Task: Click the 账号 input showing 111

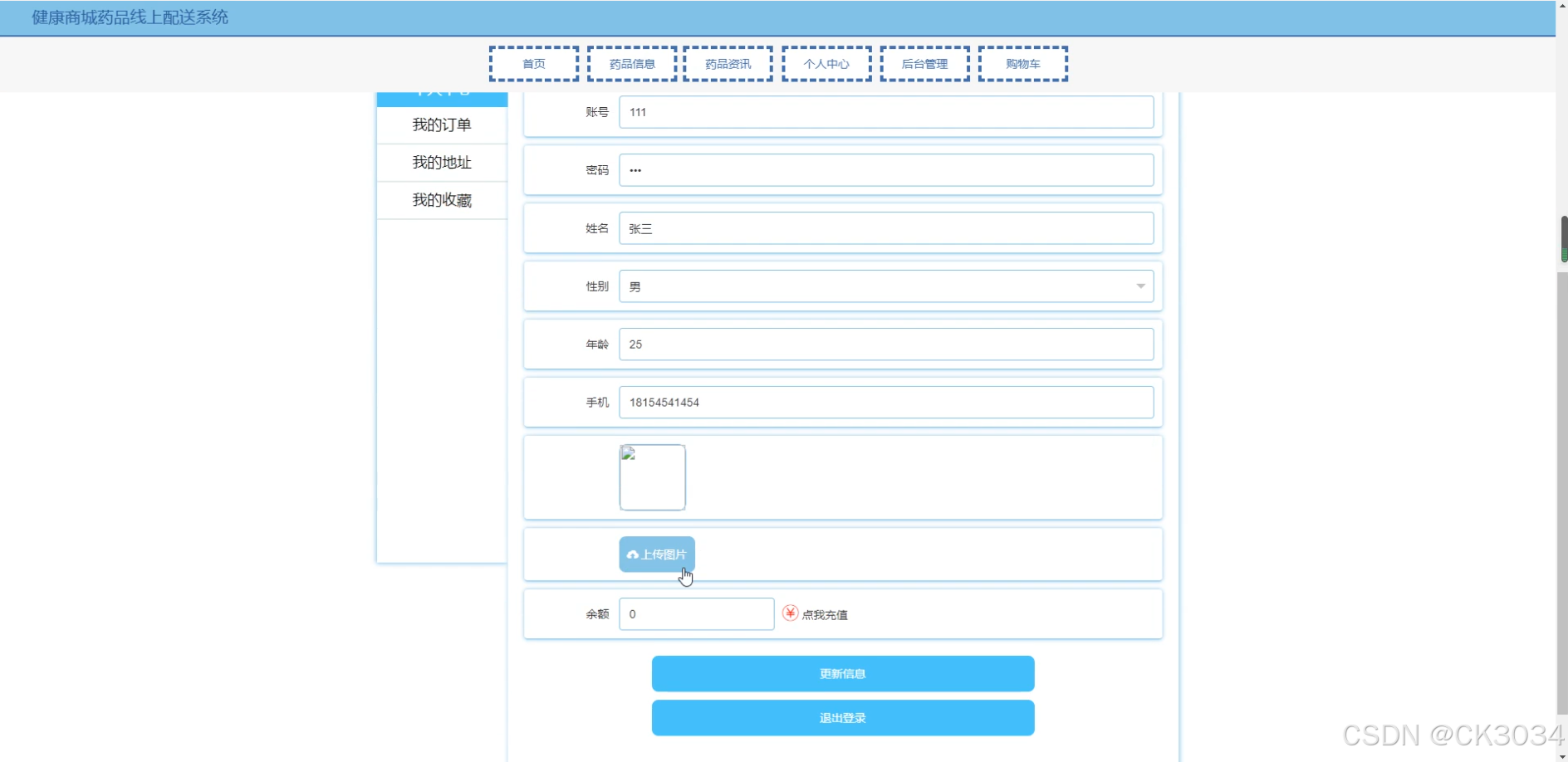Action: (x=886, y=111)
